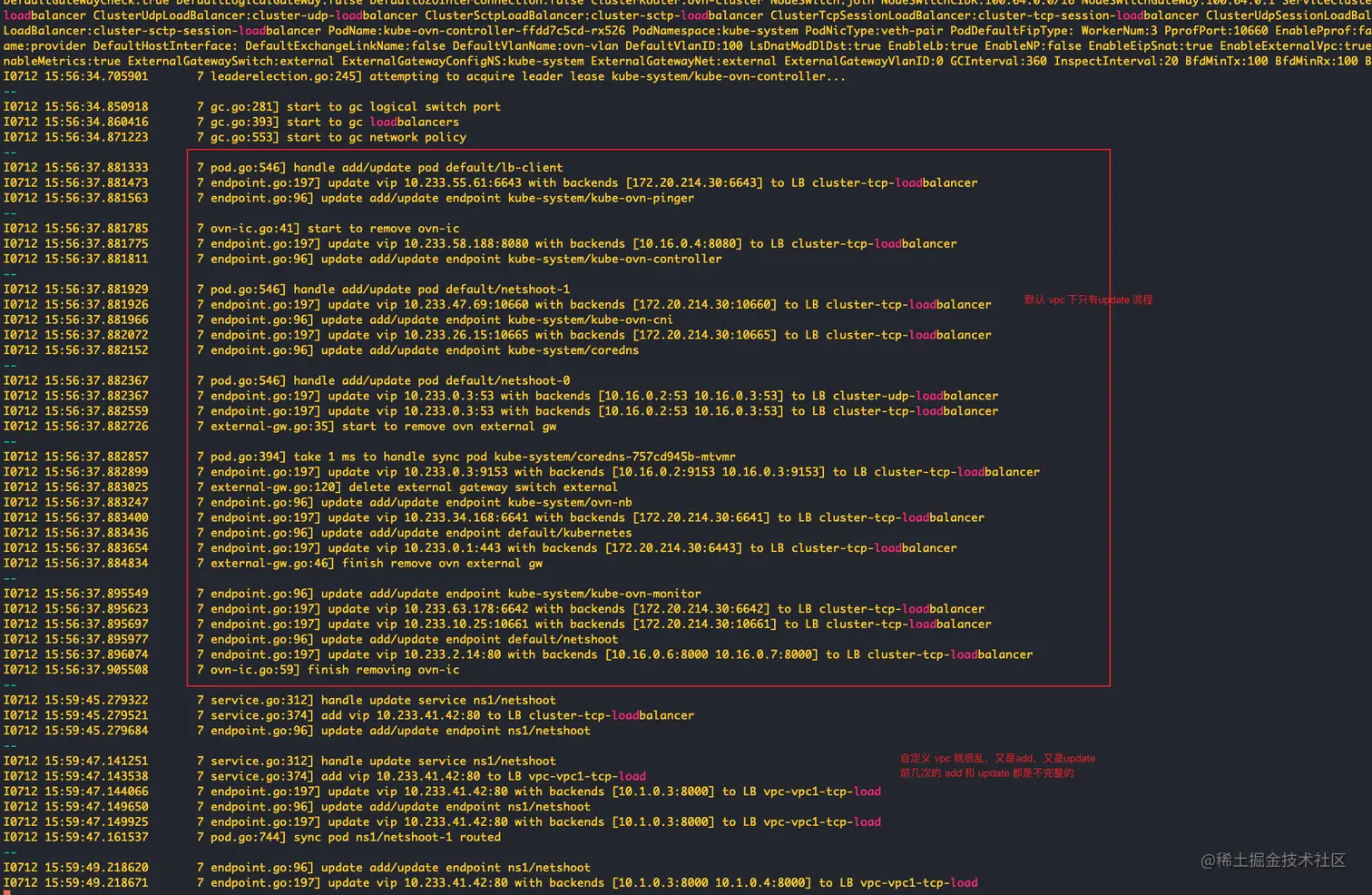Click the endpoint.go:197 line timestamped 15:59:47.149925
The height and width of the screenshot is (895, 1372).
click(442, 822)
